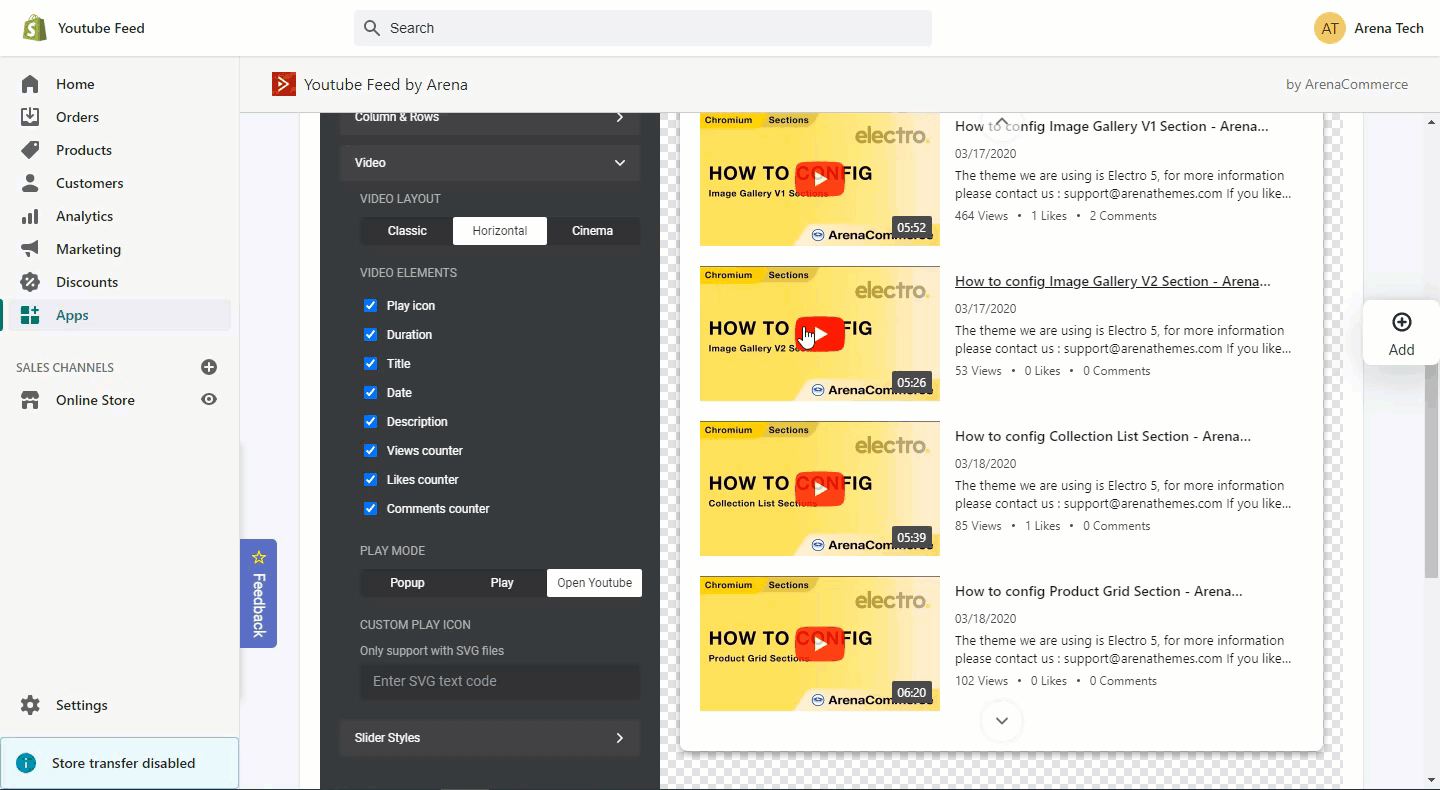The image size is (1440, 790).
Task: Play Product Grid video icon
Action: (820, 644)
